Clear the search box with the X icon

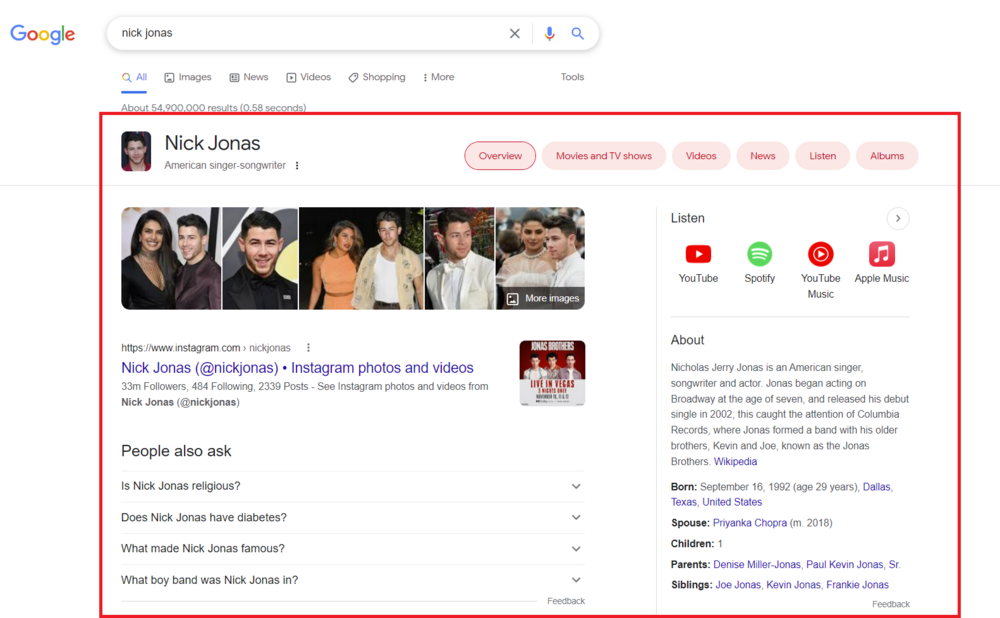pyautogui.click(x=515, y=33)
